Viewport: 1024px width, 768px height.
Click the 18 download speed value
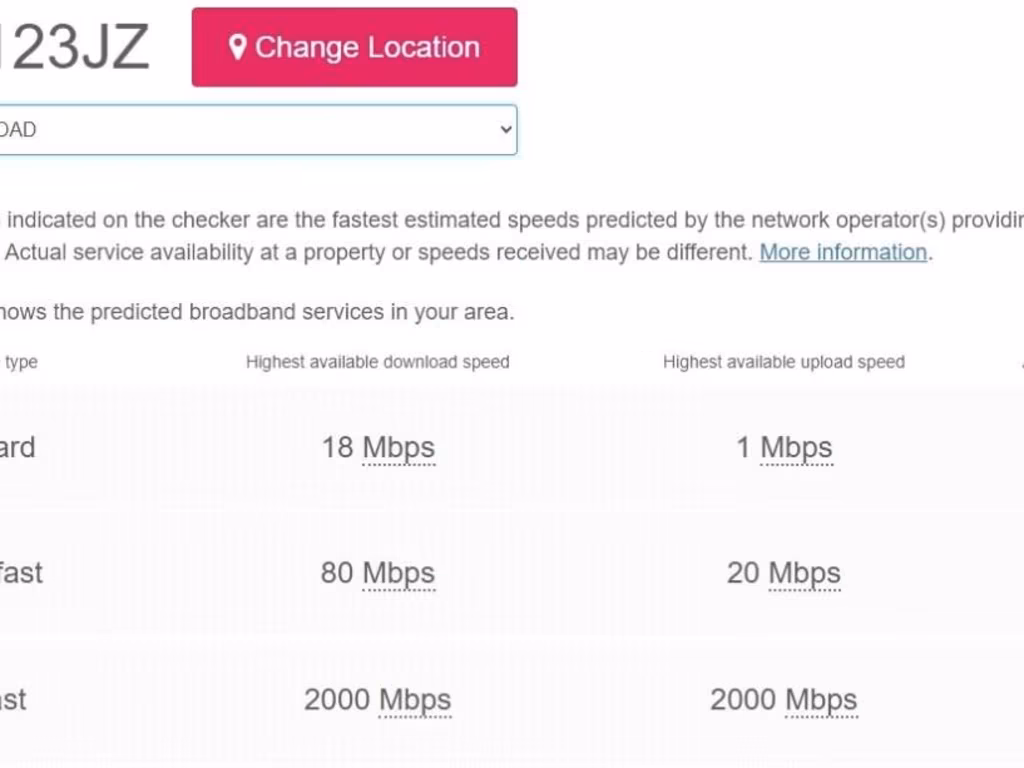pos(337,447)
